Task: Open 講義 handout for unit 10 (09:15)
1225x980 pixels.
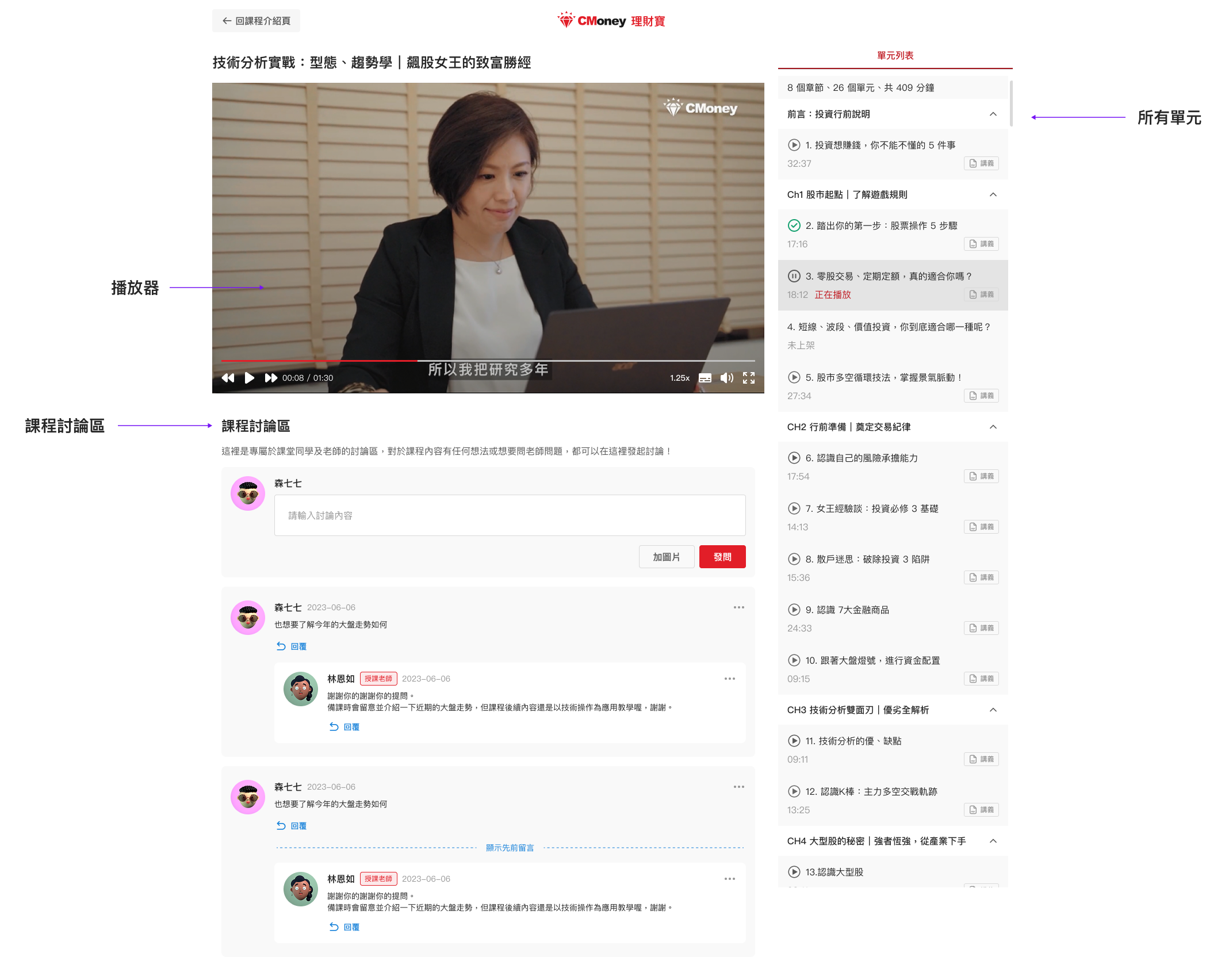Action: [x=981, y=679]
